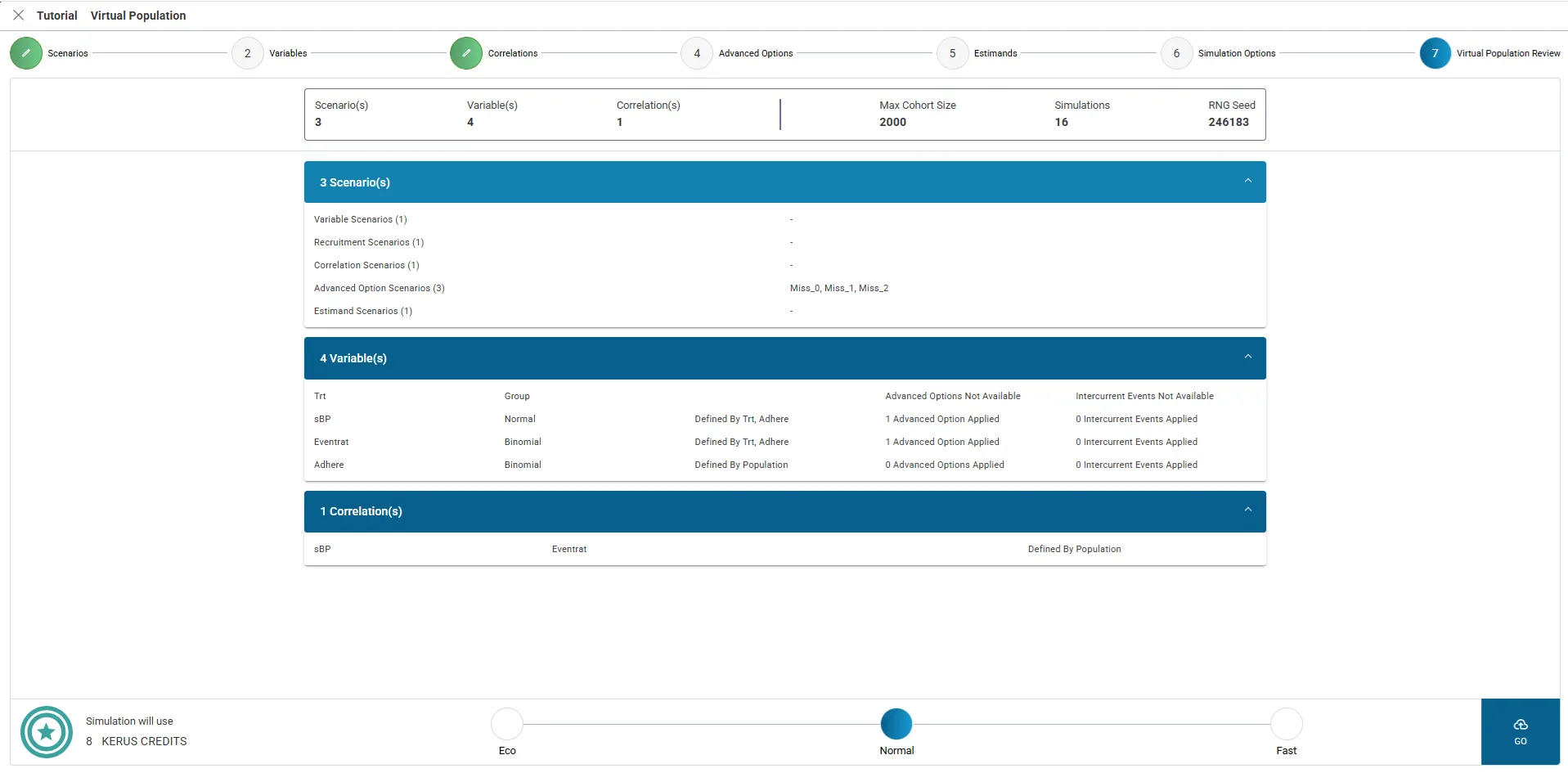Go to step 2 Variables circle
1568x773 pixels.
pos(248,53)
